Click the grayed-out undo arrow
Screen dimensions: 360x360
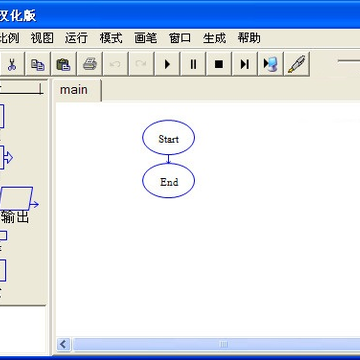(x=115, y=64)
